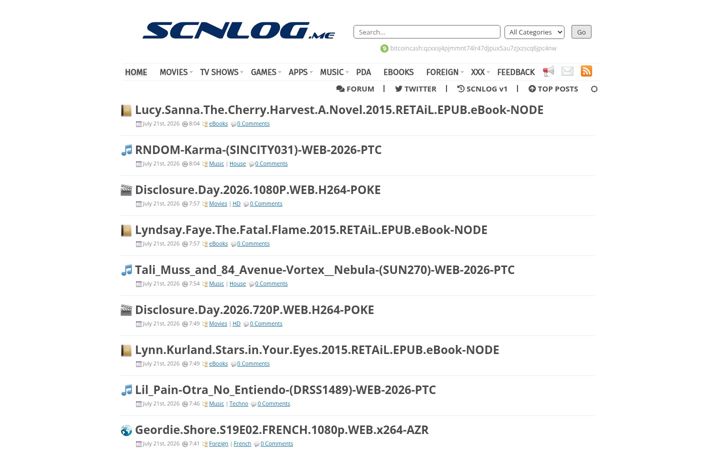
Task: Open Tali_Muss_and_84_Avenue-Vortex__Nebula post
Action: [x=325, y=270]
